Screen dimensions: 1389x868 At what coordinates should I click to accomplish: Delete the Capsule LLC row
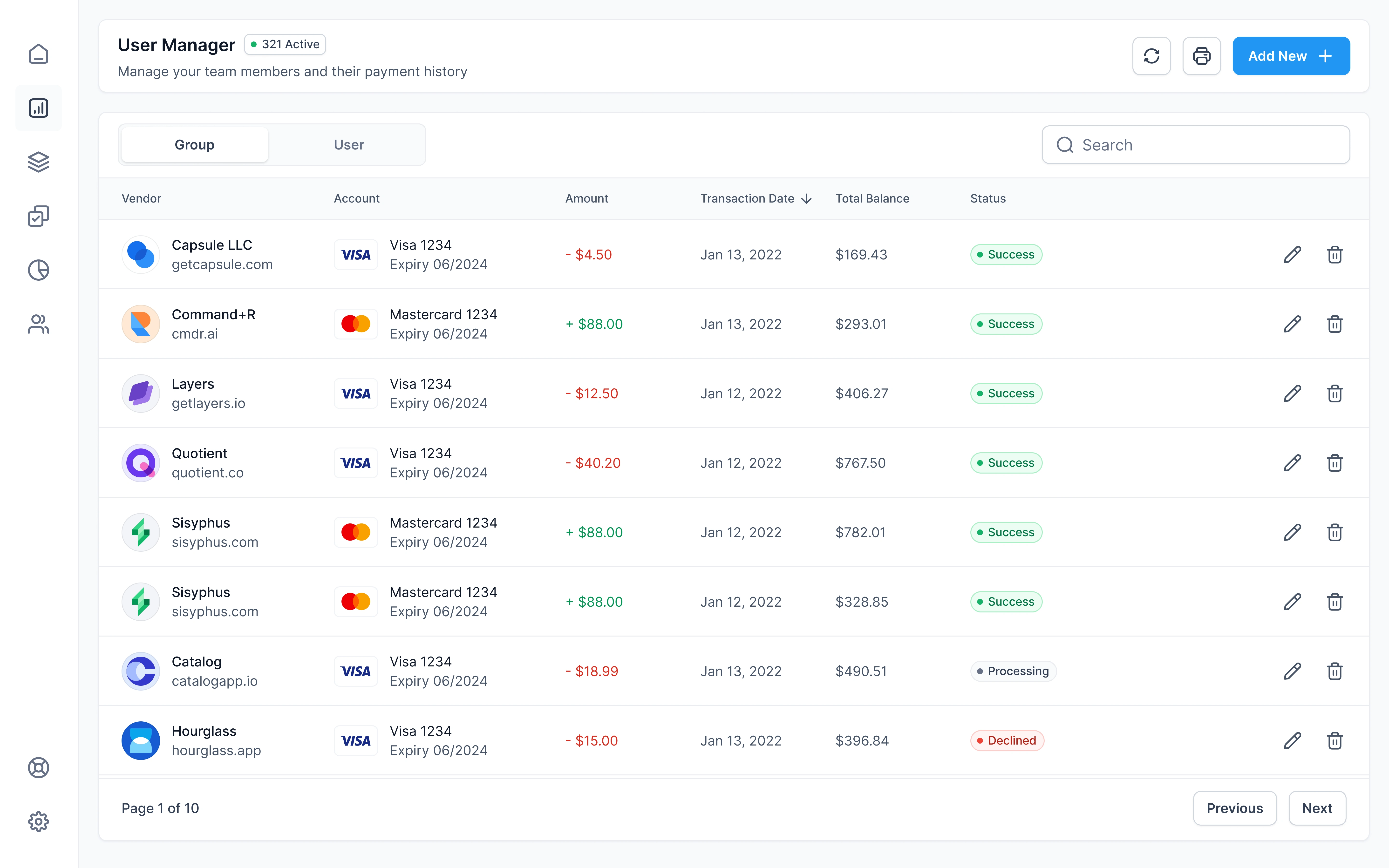pos(1335,254)
